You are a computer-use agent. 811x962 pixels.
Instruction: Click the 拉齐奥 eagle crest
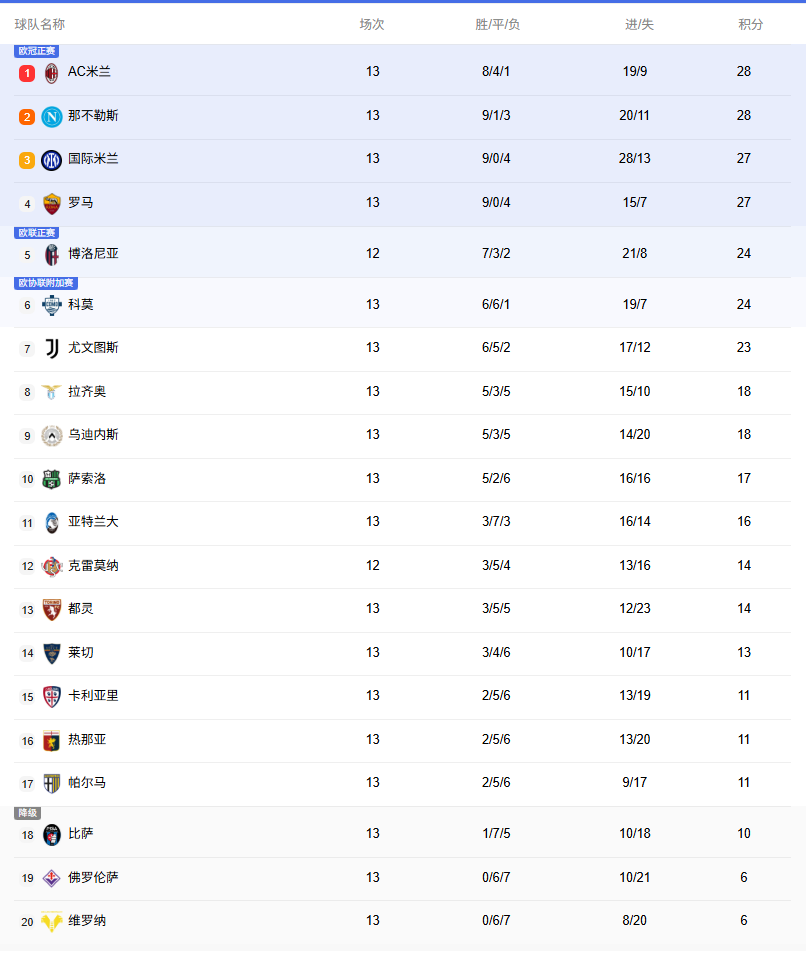click(51, 393)
